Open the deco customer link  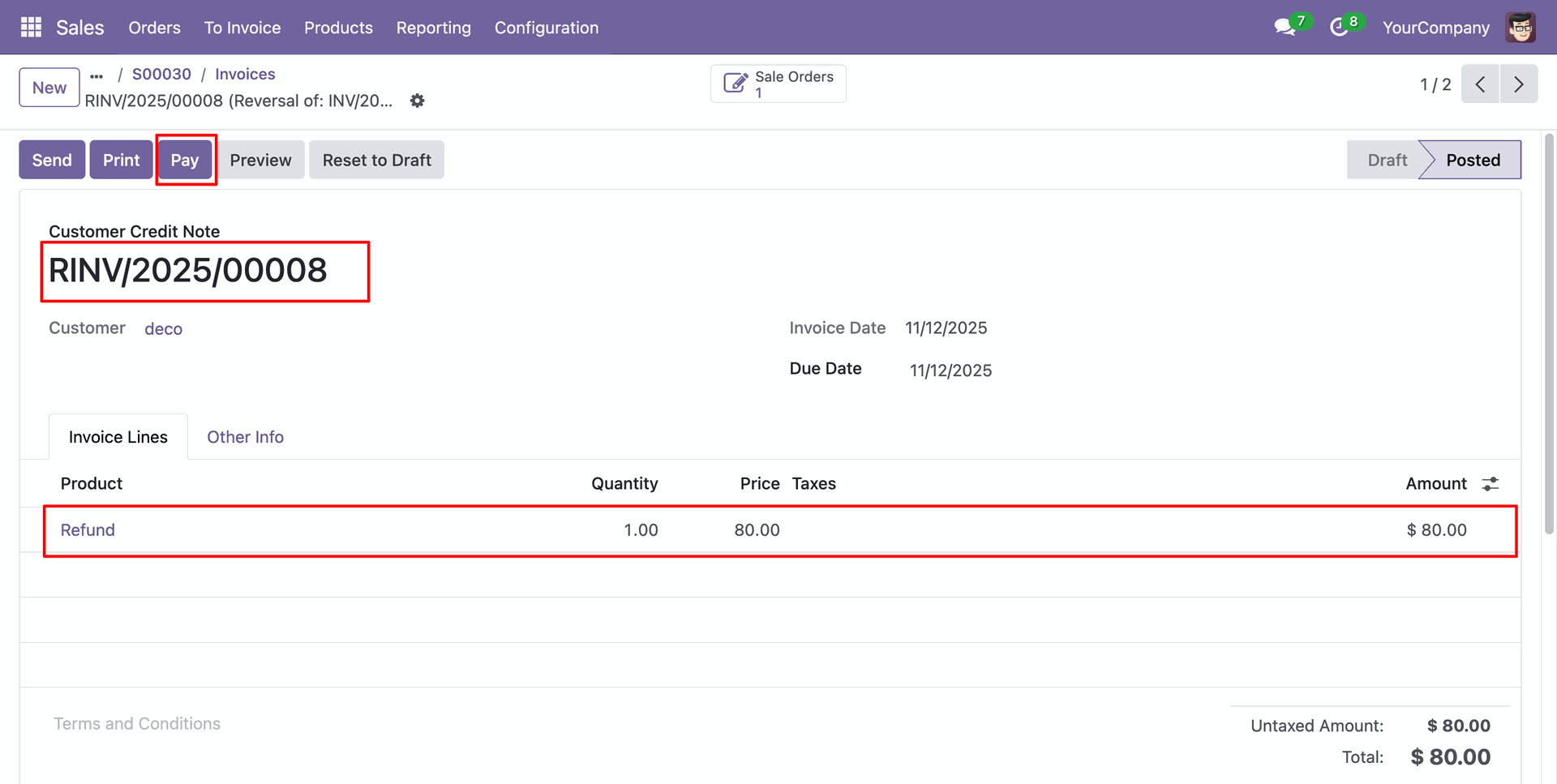(163, 329)
